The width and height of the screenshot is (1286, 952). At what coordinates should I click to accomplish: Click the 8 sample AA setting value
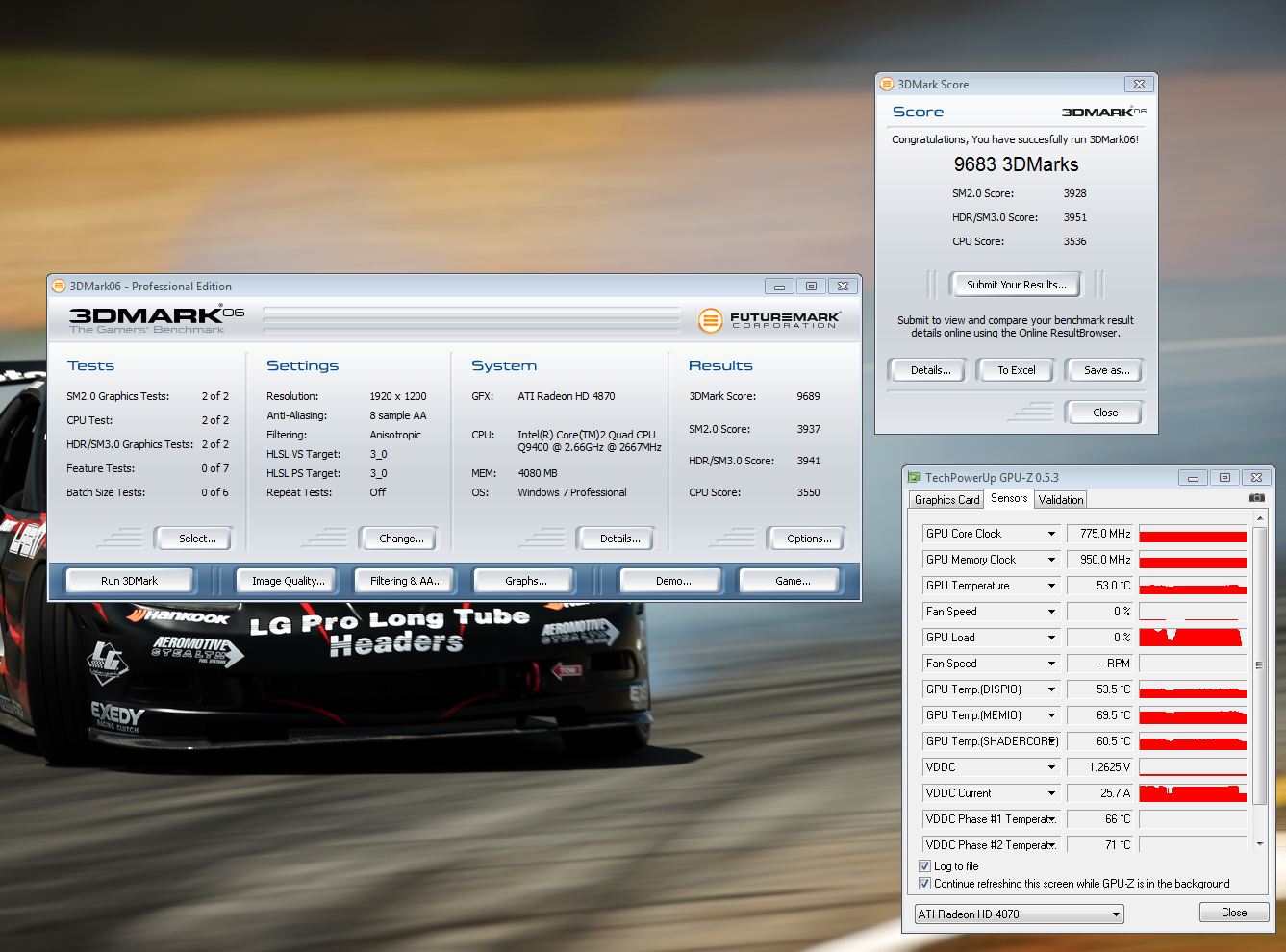point(397,415)
